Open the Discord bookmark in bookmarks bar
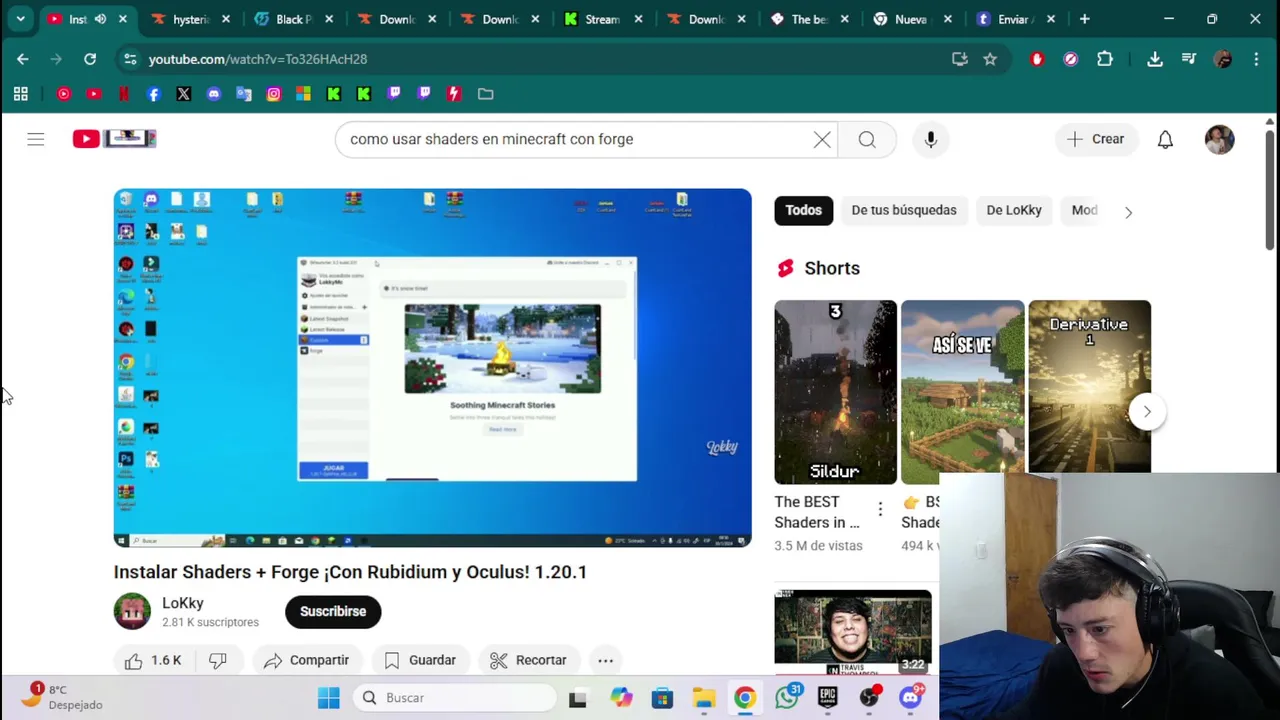Image resolution: width=1280 pixels, height=720 pixels. coord(213,94)
